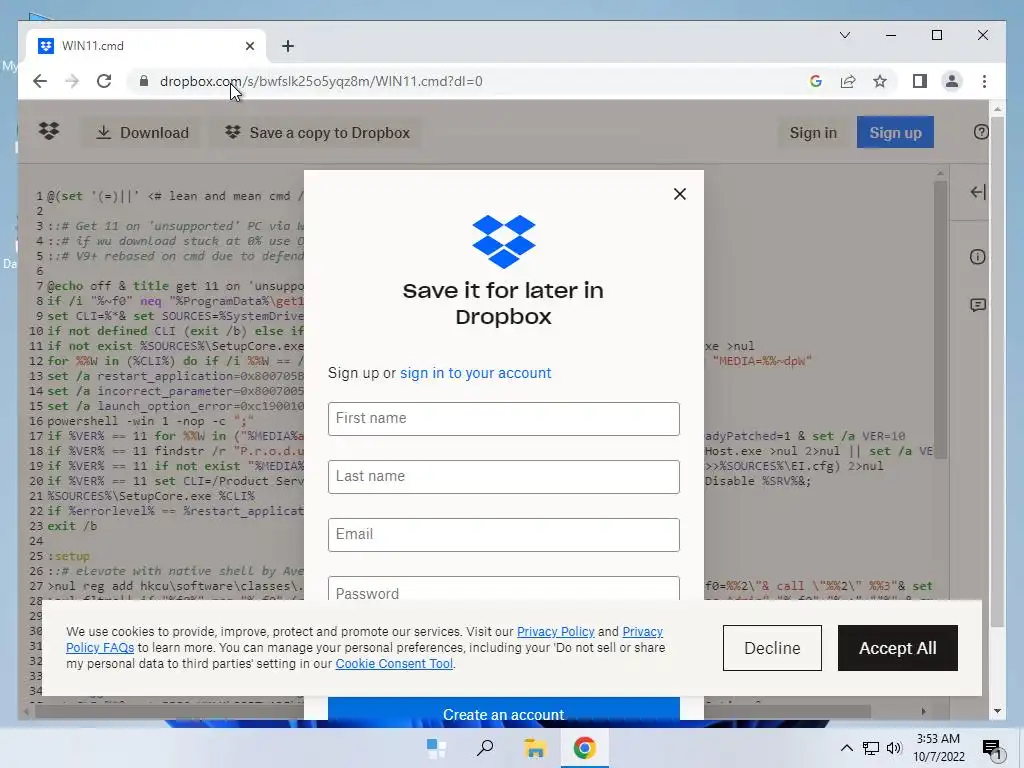Collapse the right sidebar arrow

point(978,192)
